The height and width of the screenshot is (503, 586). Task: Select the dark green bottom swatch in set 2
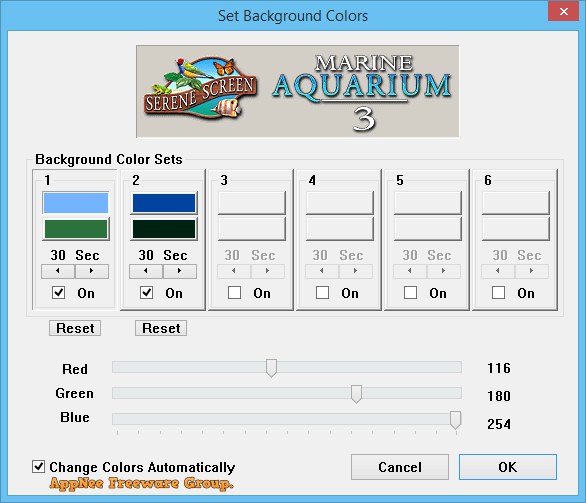point(164,229)
